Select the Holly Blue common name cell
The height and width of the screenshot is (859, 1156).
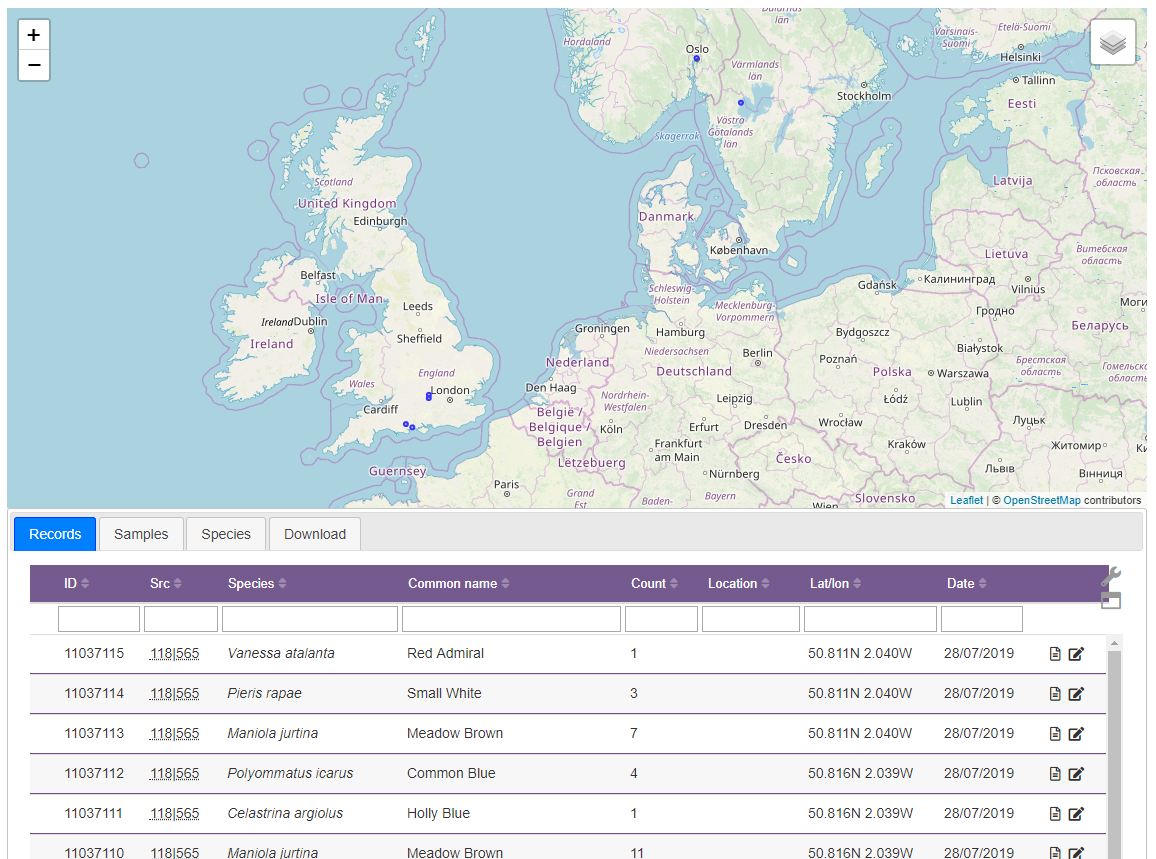[439, 813]
